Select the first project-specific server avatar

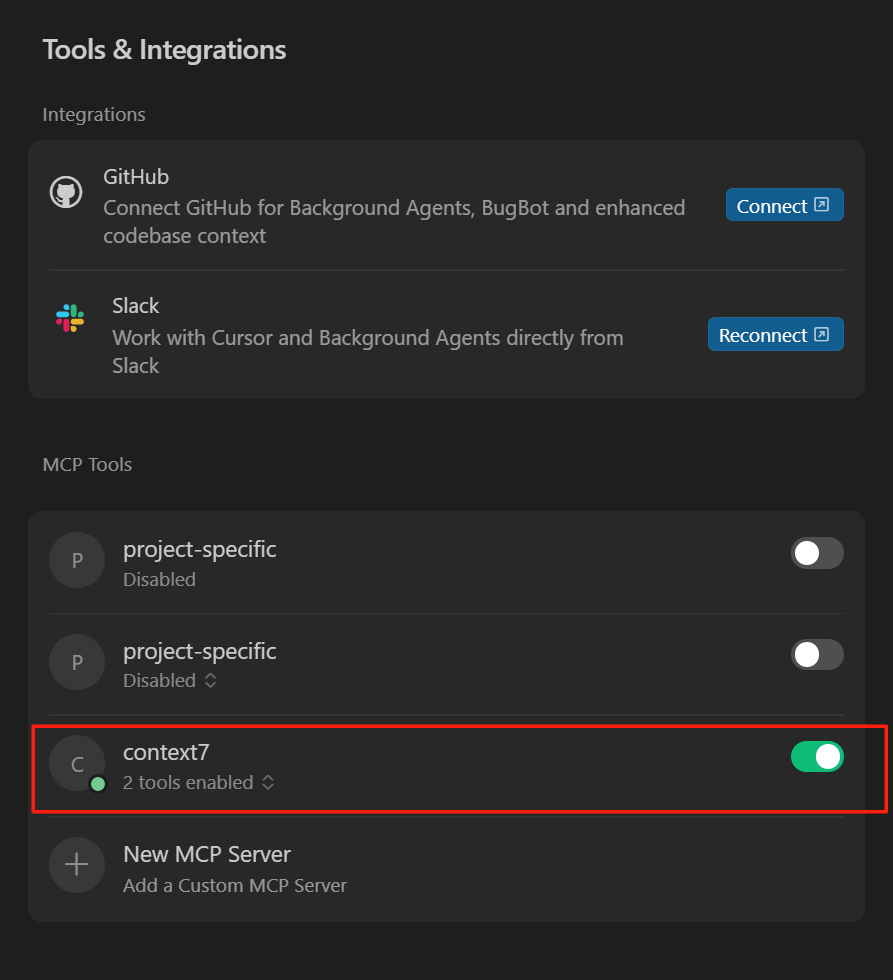77,560
